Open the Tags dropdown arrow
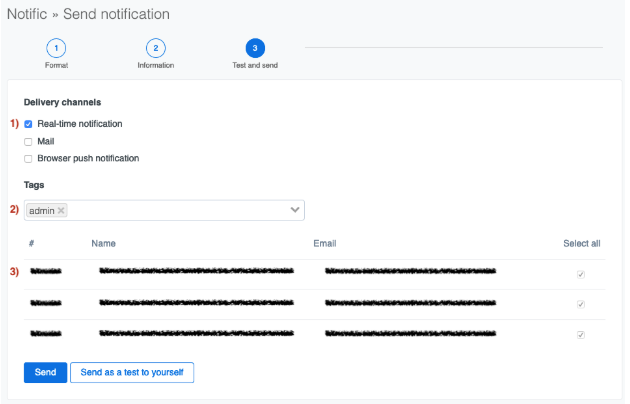This screenshot has height=404, width=630. 295,210
